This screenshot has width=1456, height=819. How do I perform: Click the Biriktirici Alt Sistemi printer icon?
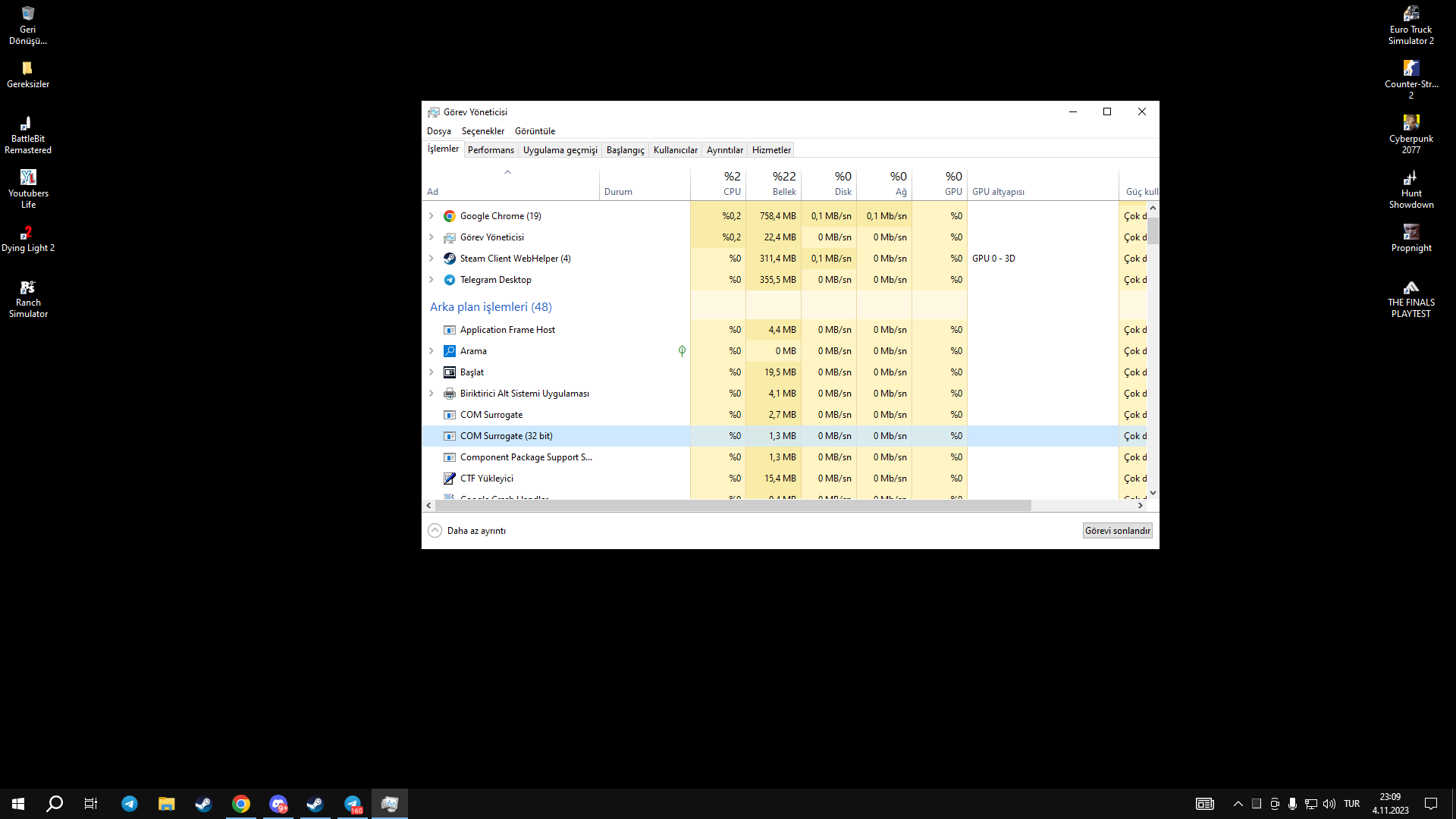click(x=450, y=394)
